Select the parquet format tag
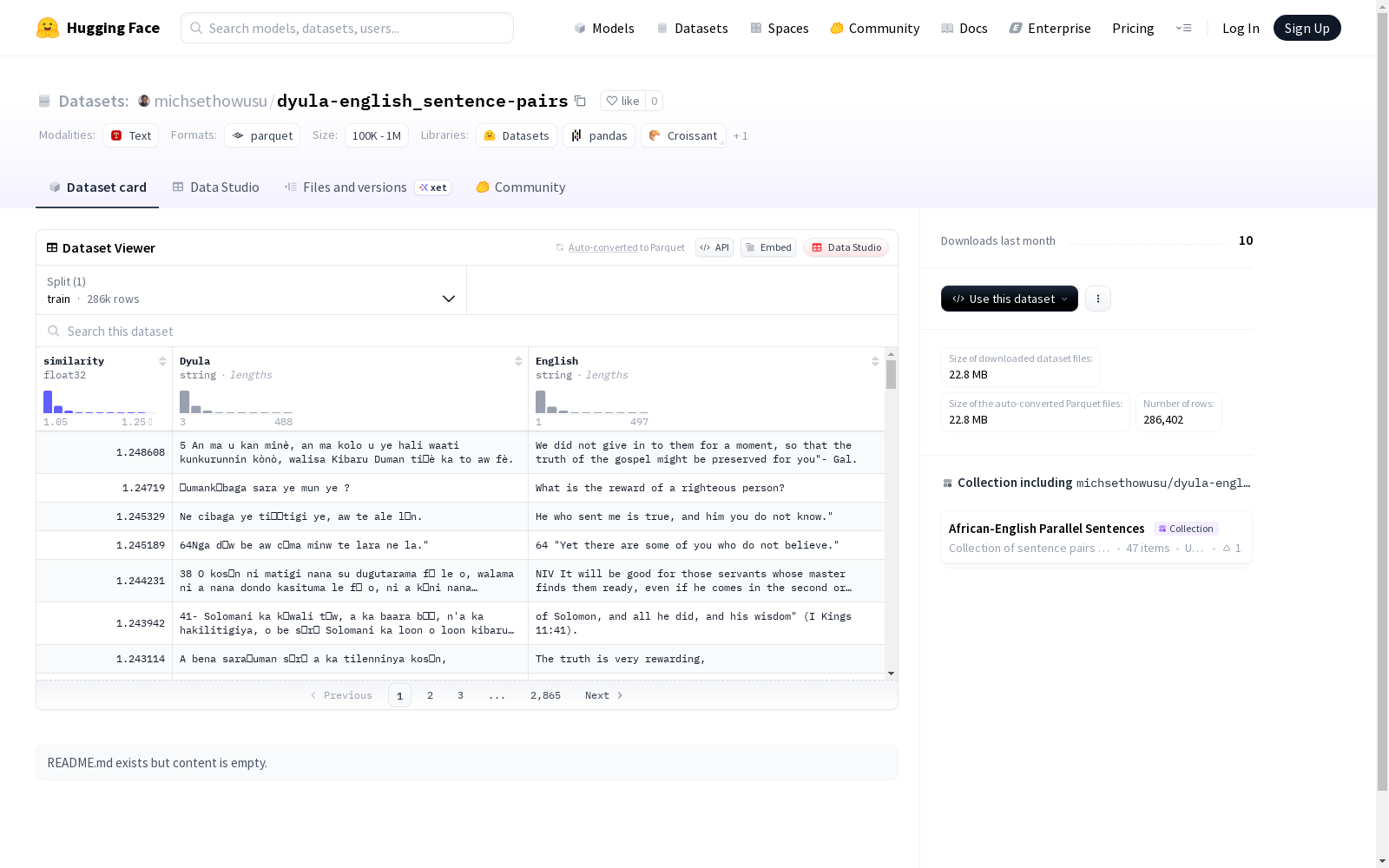 (x=262, y=135)
